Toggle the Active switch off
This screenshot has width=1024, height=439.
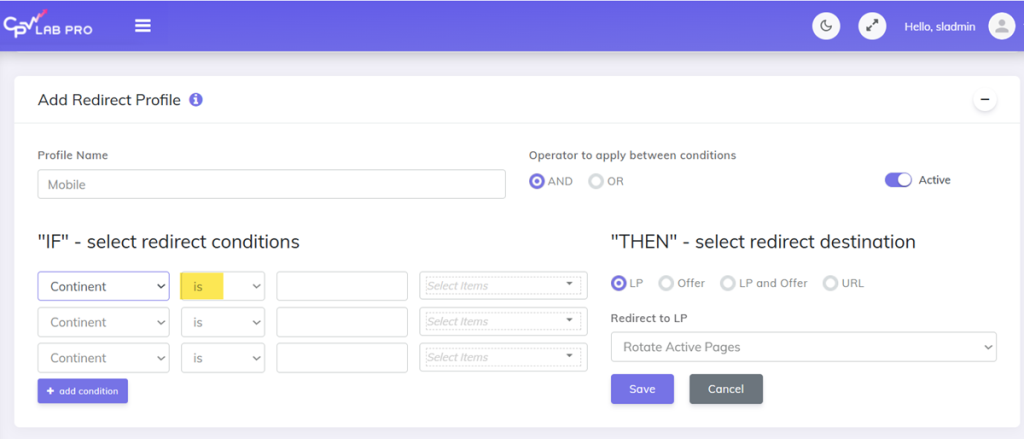pyautogui.click(x=898, y=180)
